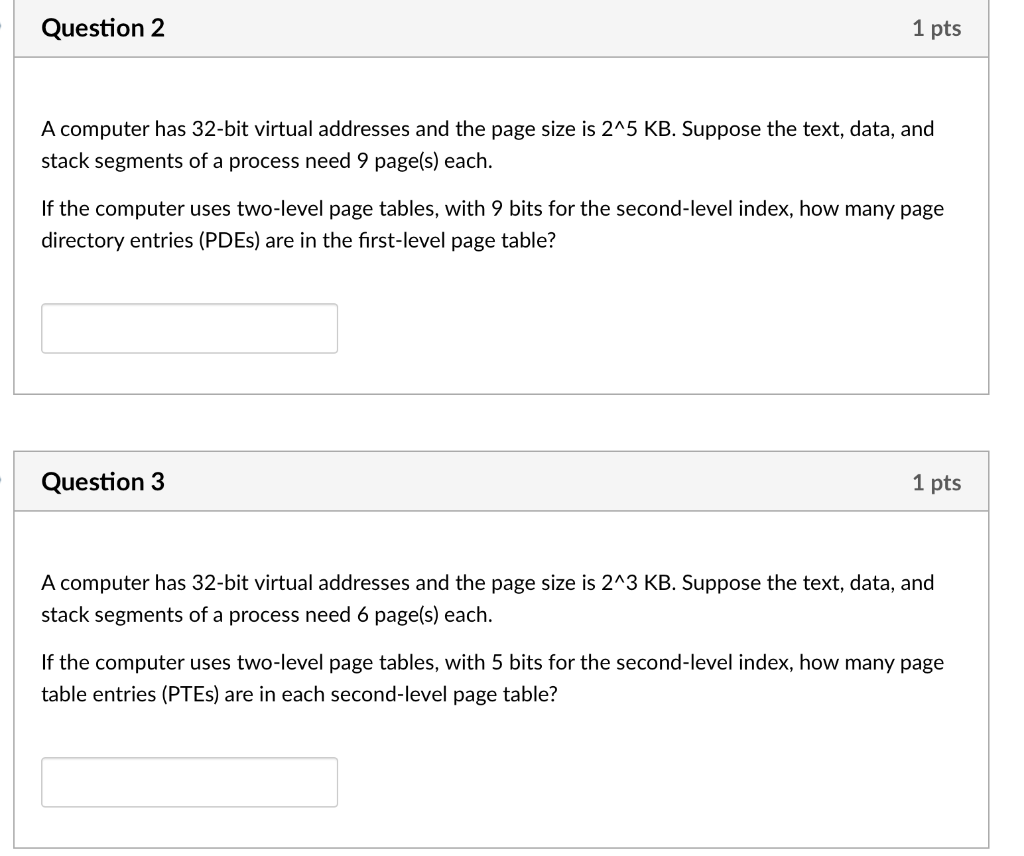Click the Question 2 heading
This screenshot has width=1024, height=856.
[103, 28]
